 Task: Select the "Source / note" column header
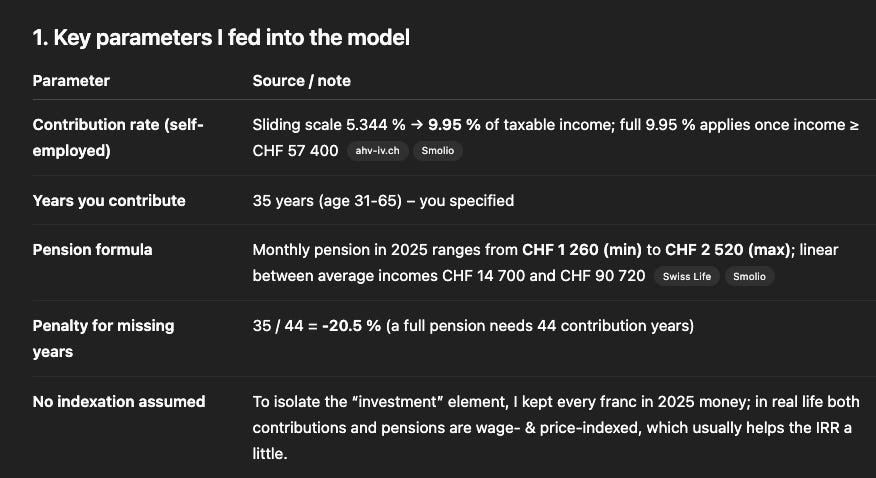301,80
